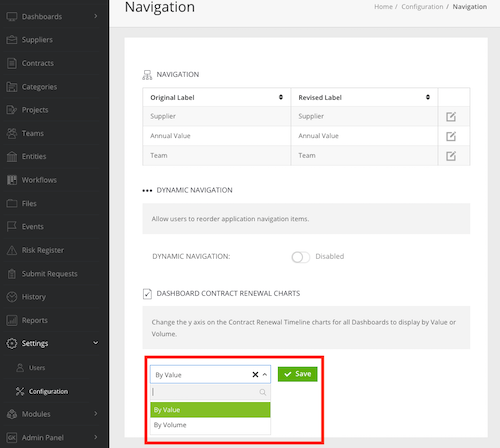Open Risk Register from sidebar
The height and width of the screenshot is (448, 500).
pyautogui.click(x=43, y=250)
